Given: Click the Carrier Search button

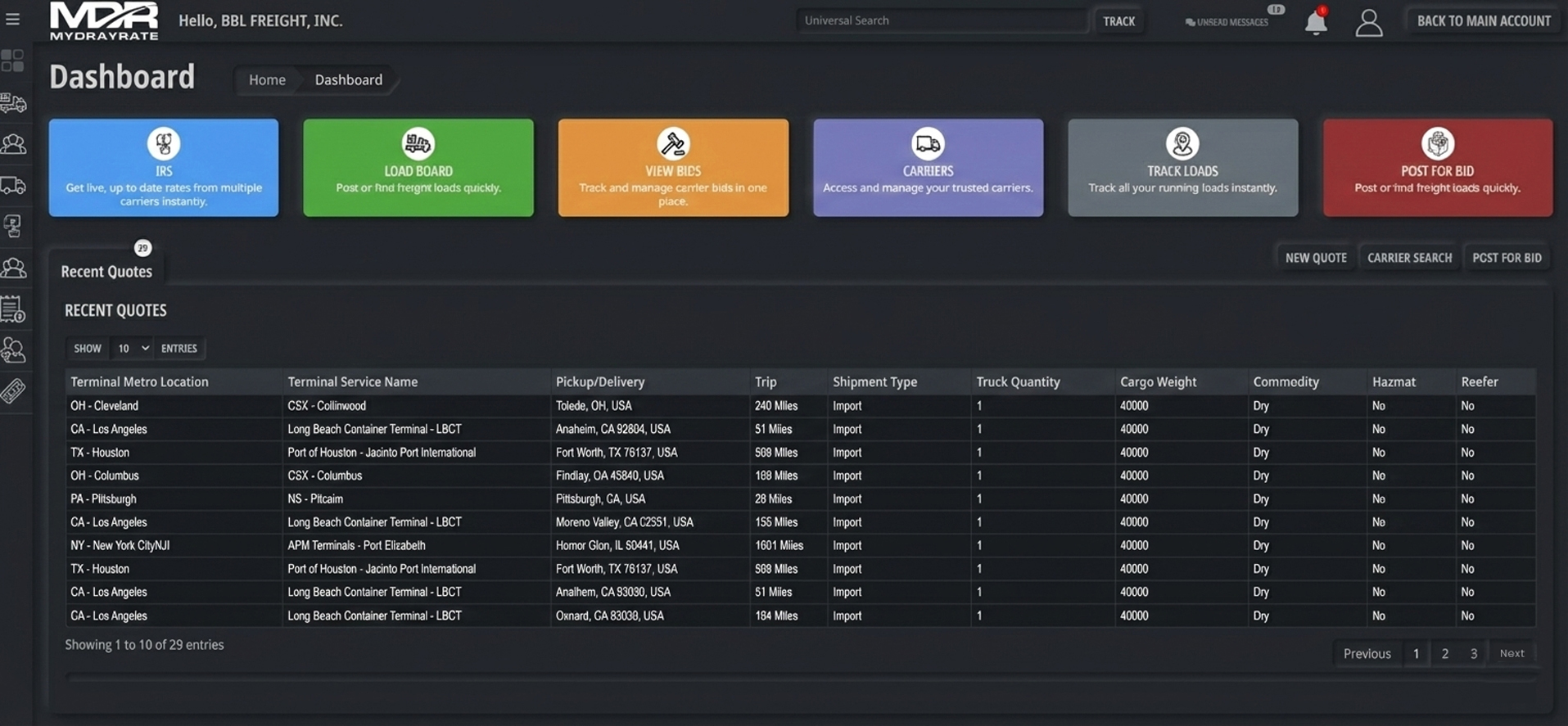Looking at the screenshot, I should 1409,258.
